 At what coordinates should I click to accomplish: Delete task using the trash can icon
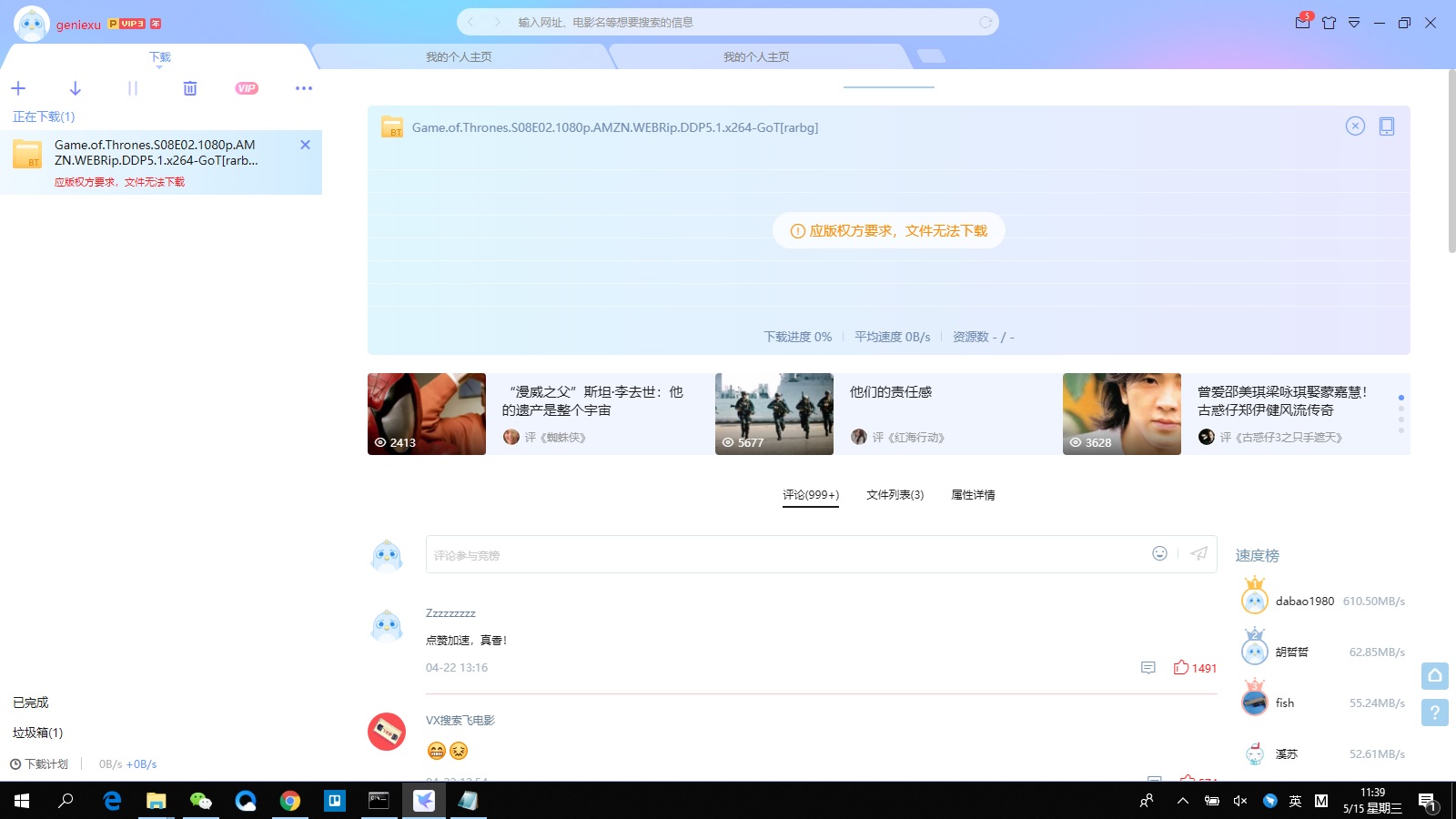click(190, 88)
